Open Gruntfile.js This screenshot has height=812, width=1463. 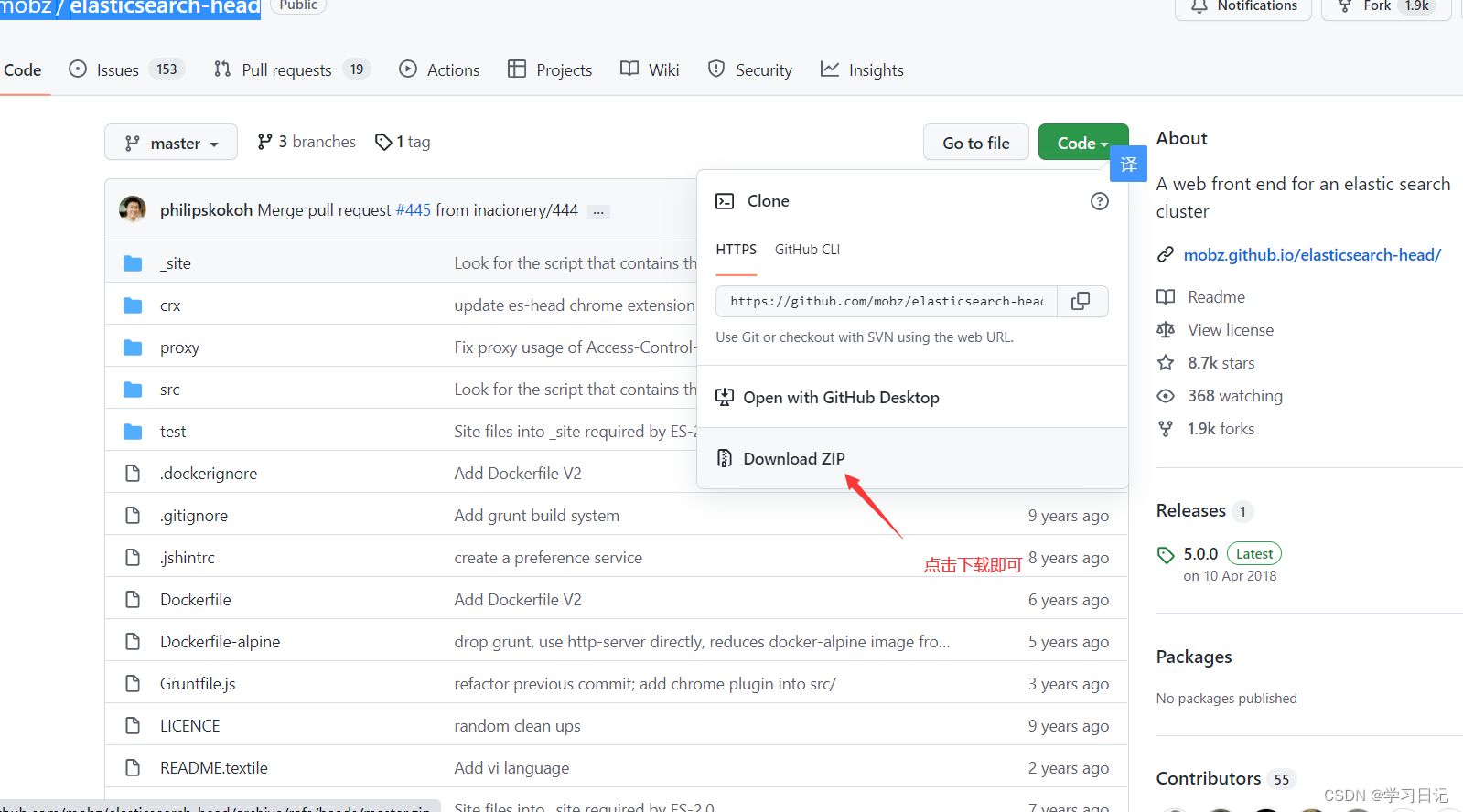tap(198, 684)
